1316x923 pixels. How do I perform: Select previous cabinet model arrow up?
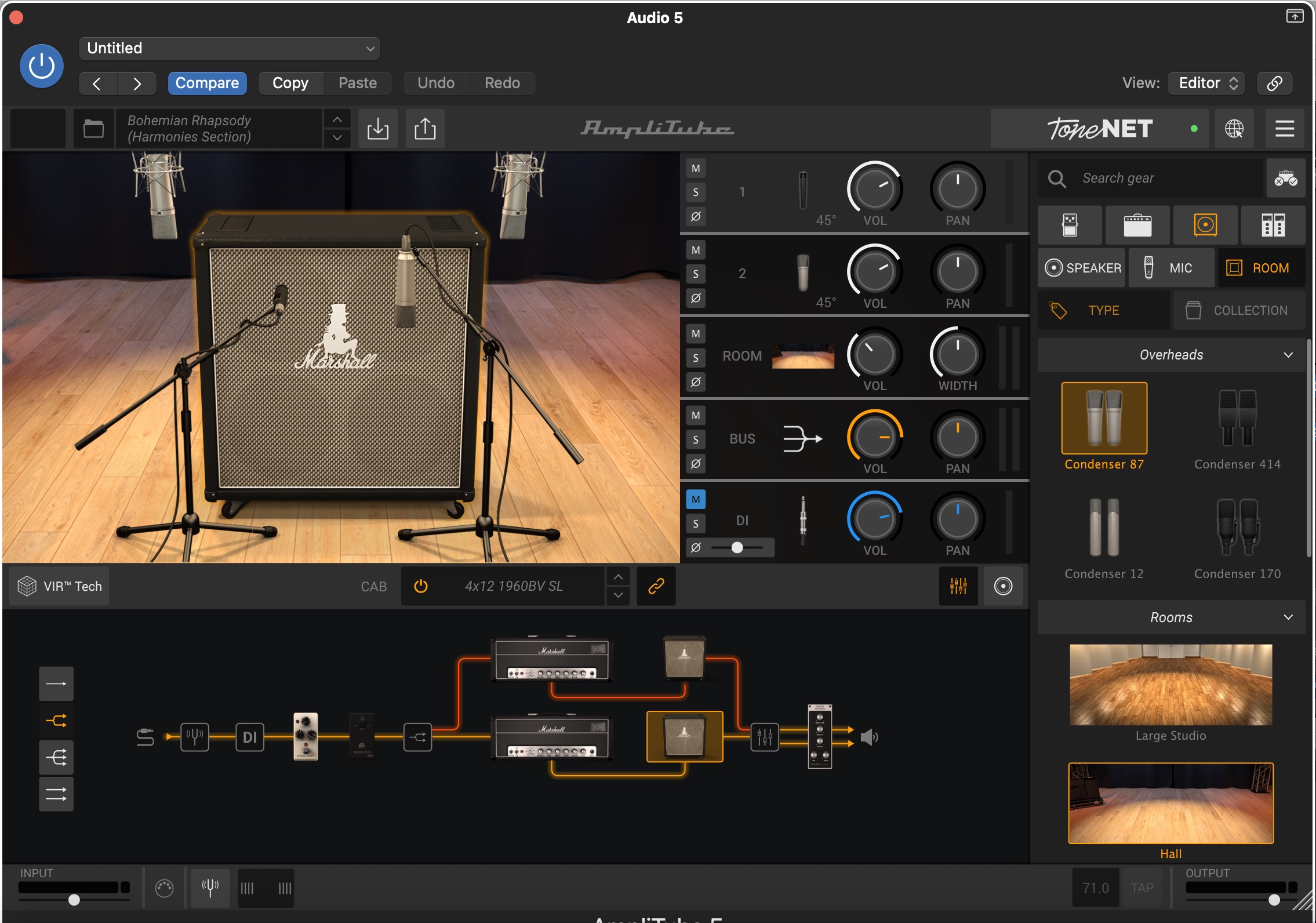click(618, 576)
